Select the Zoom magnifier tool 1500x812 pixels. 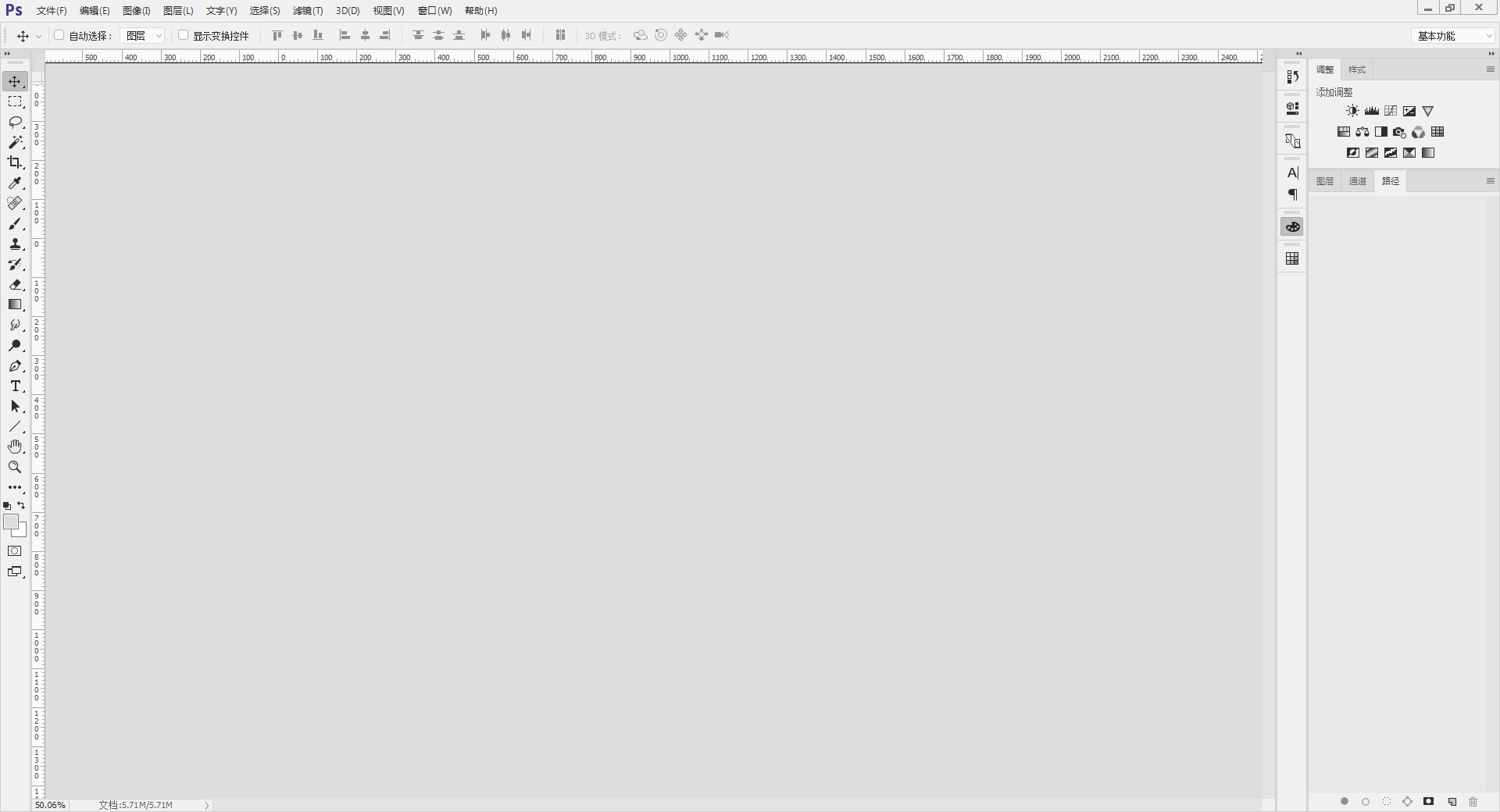pos(15,467)
